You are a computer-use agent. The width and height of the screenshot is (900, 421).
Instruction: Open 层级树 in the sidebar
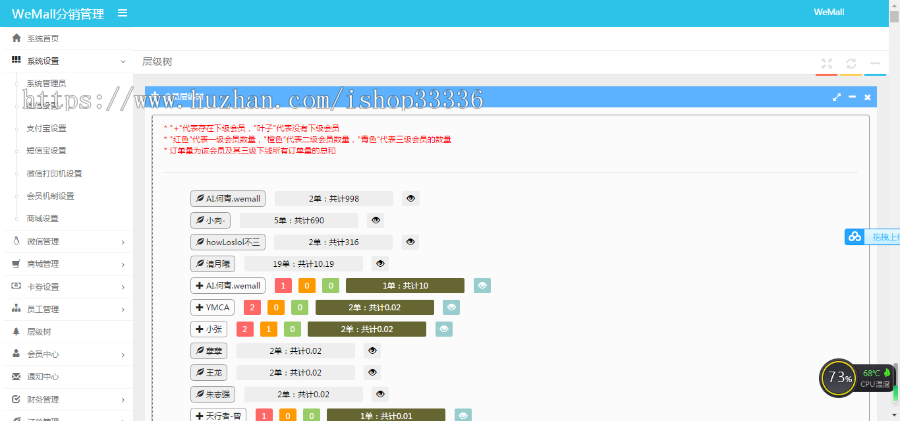pos(38,331)
